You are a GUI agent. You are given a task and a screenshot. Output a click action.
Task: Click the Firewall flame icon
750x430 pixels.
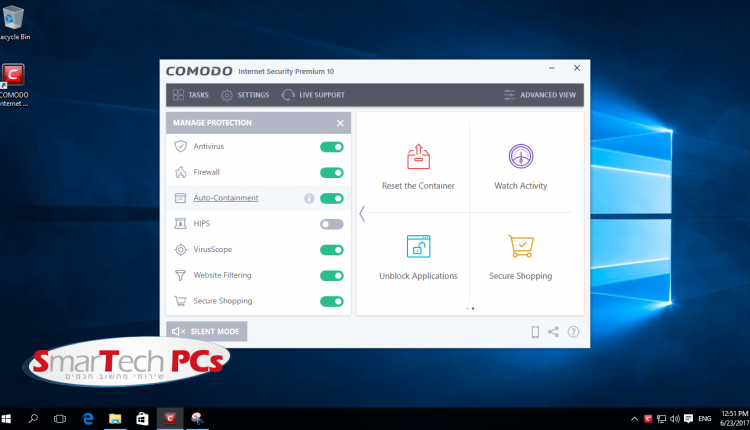180,172
